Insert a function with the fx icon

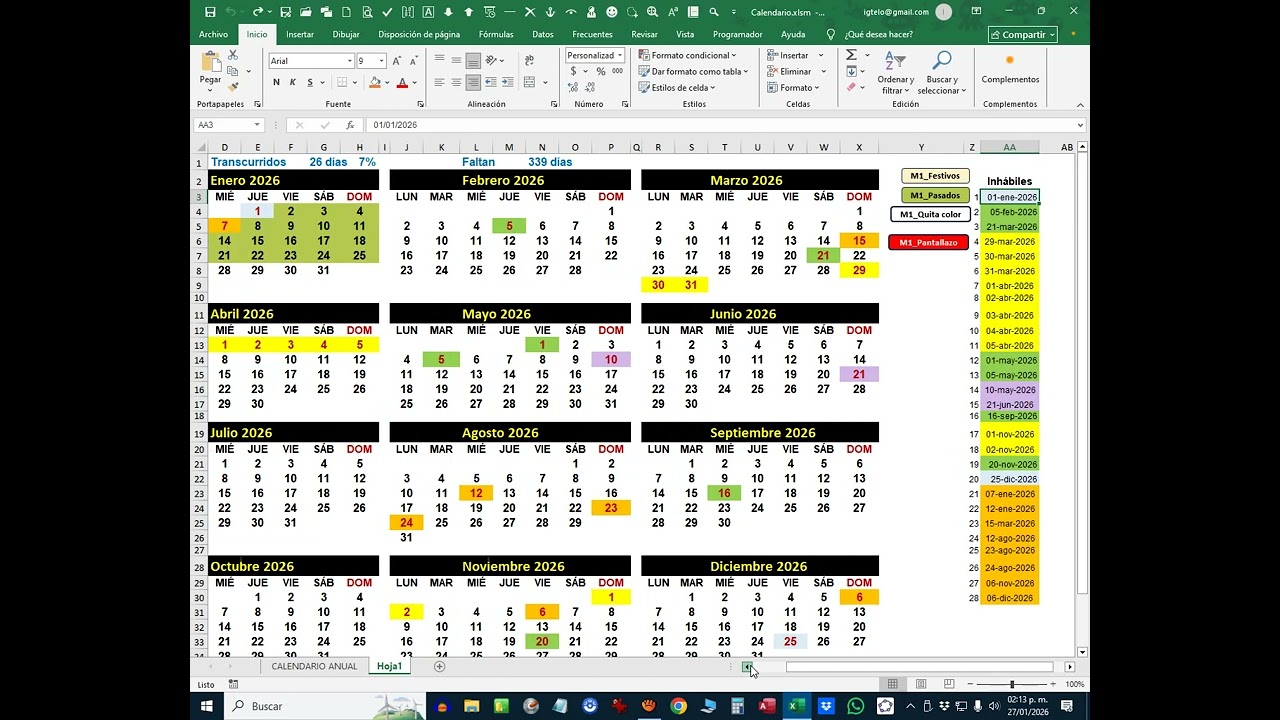point(350,125)
